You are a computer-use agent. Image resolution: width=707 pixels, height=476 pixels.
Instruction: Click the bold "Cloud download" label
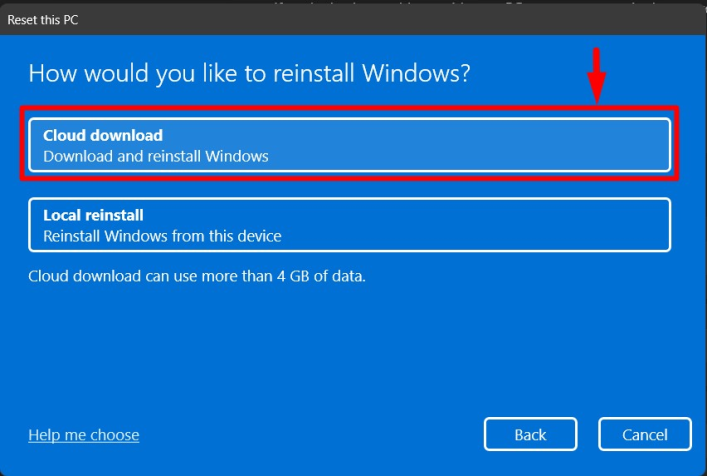pos(103,135)
